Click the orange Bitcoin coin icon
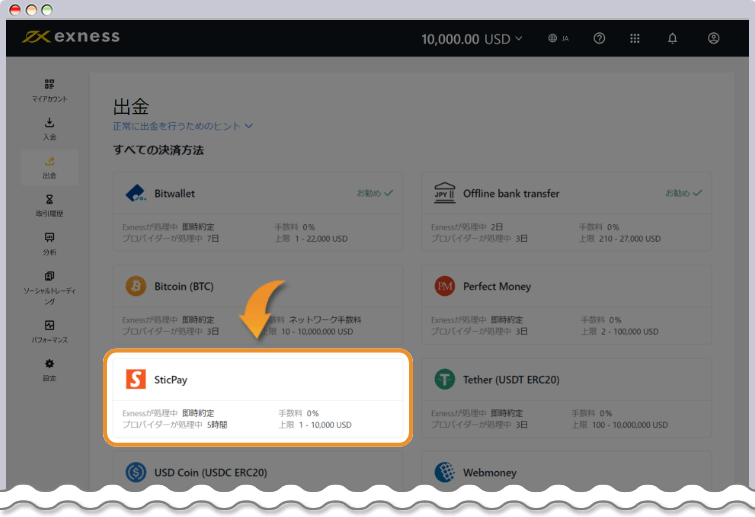 point(136,286)
